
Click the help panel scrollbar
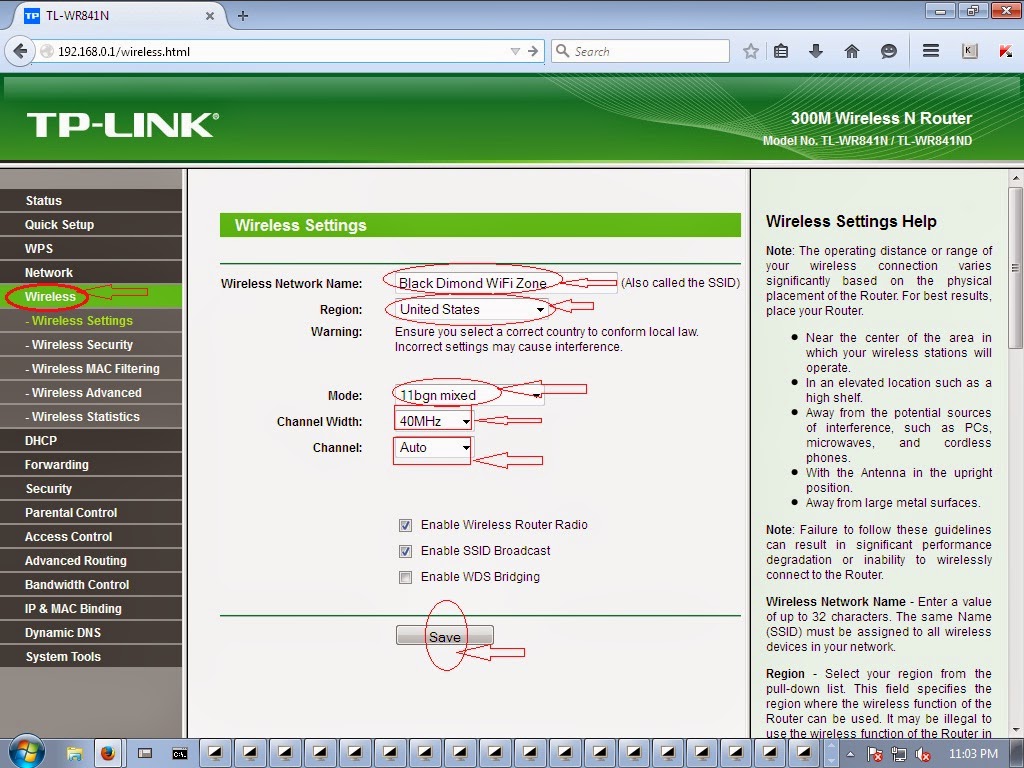pyautogui.click(x=1016, y=268)
